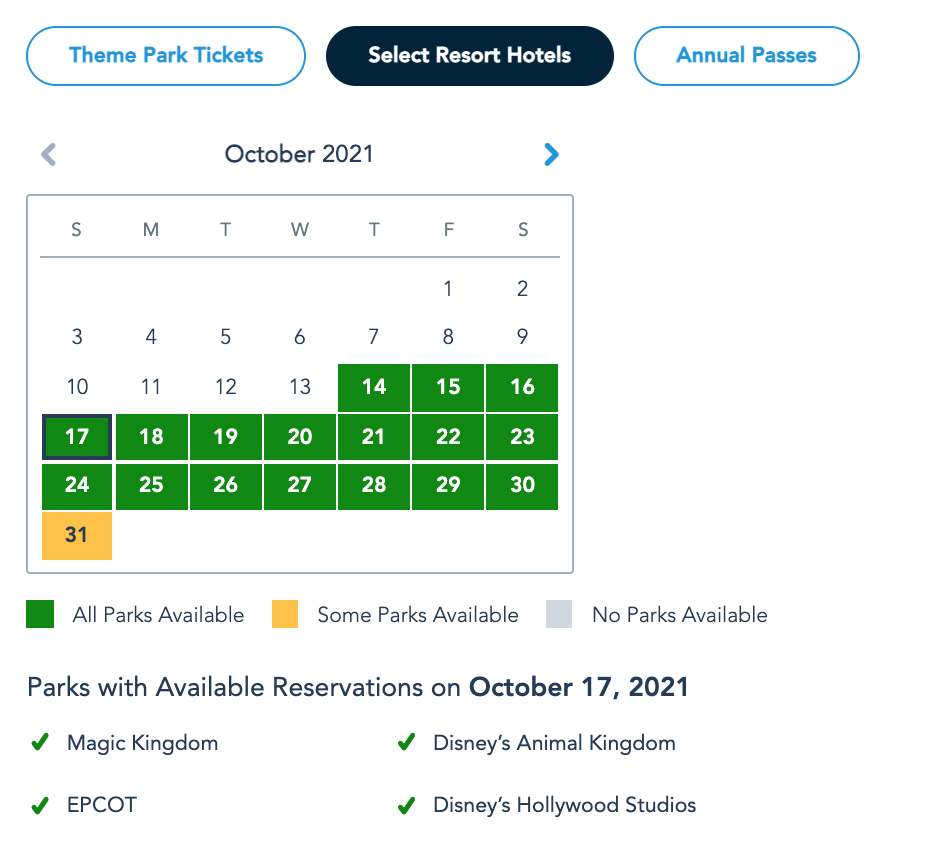
Task: Go to previous month with left chevron
Action: 49,154
